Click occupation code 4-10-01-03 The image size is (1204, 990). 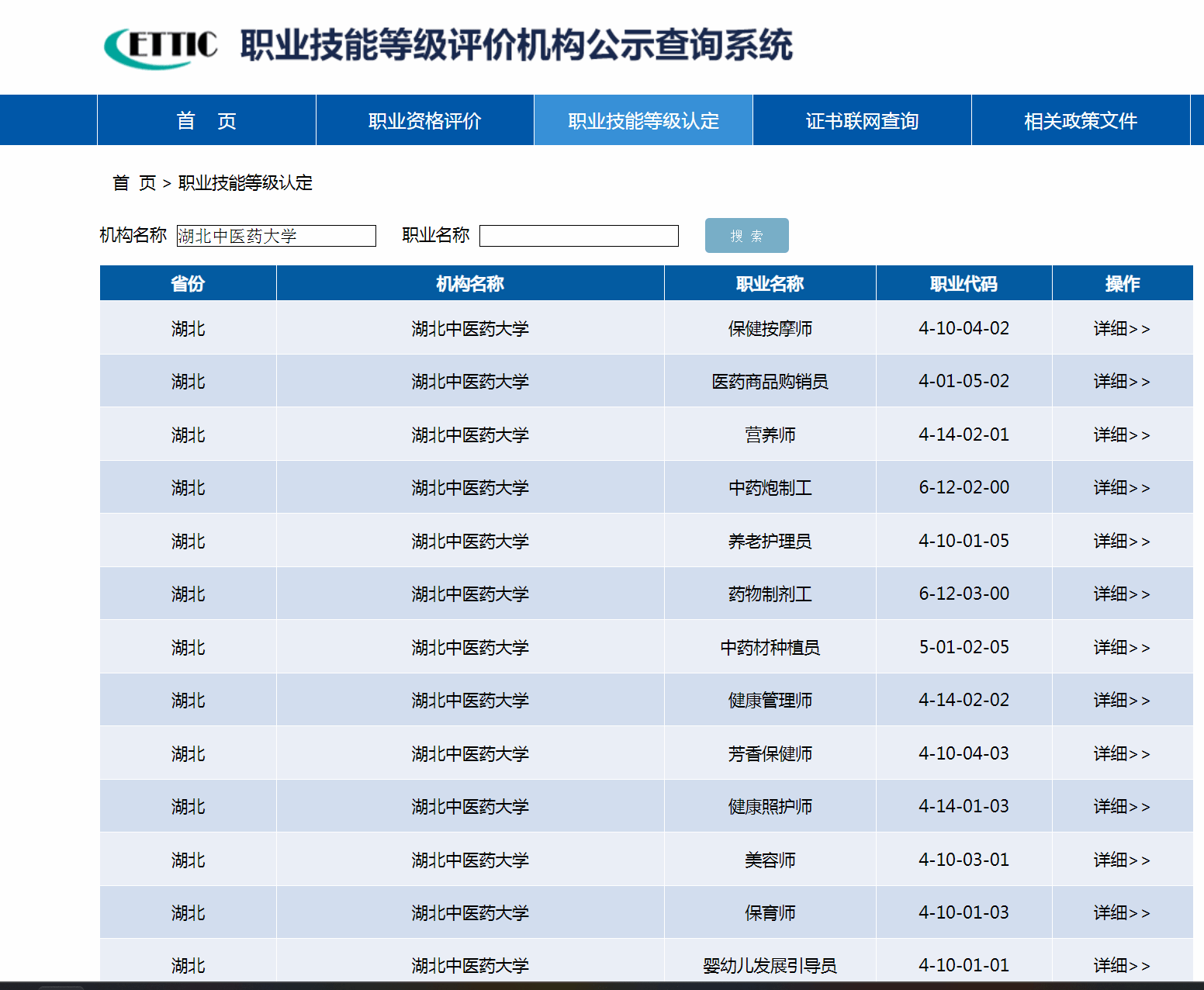tap(964, 912)
